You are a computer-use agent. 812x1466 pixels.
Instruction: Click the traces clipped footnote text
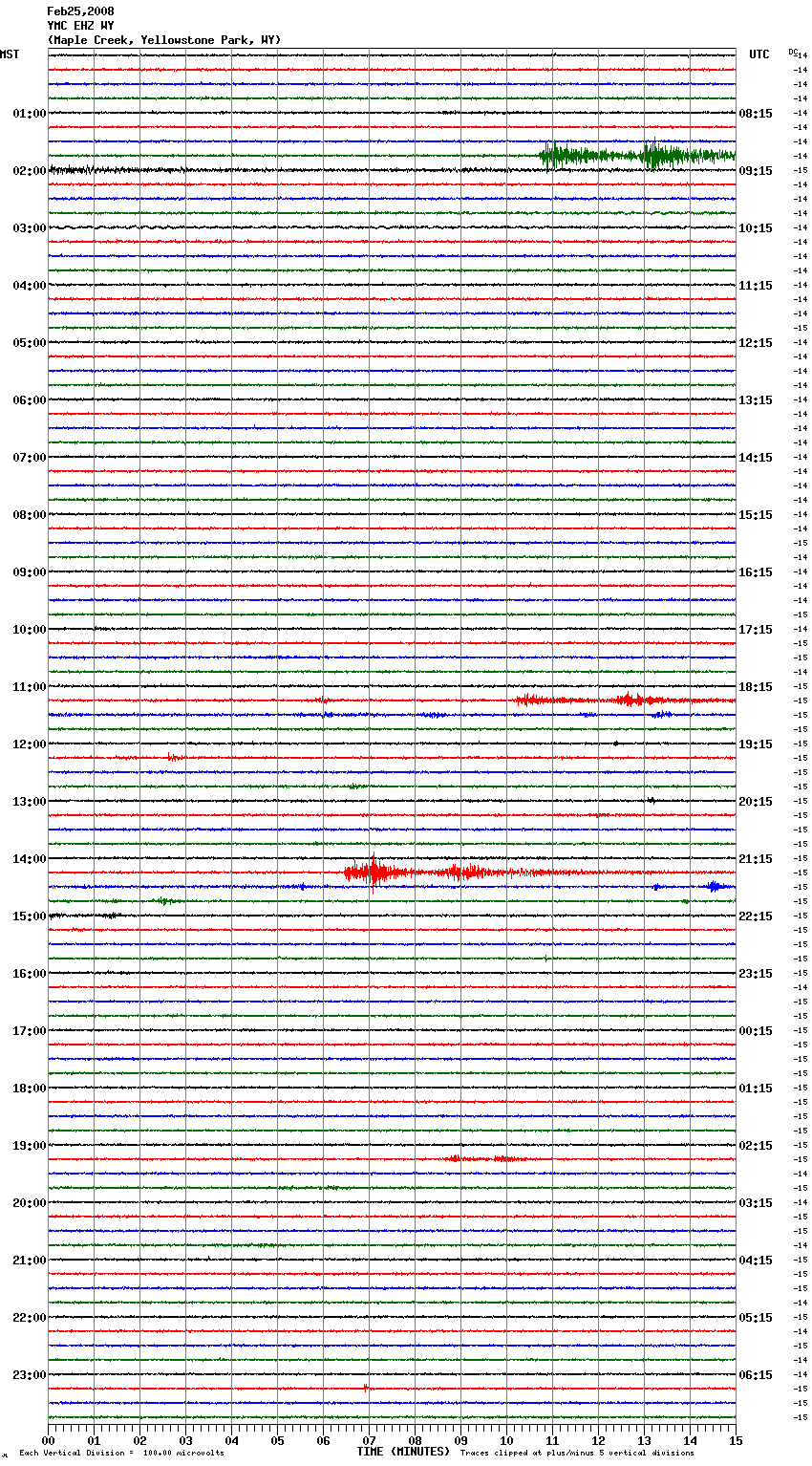click(578, 1454)
